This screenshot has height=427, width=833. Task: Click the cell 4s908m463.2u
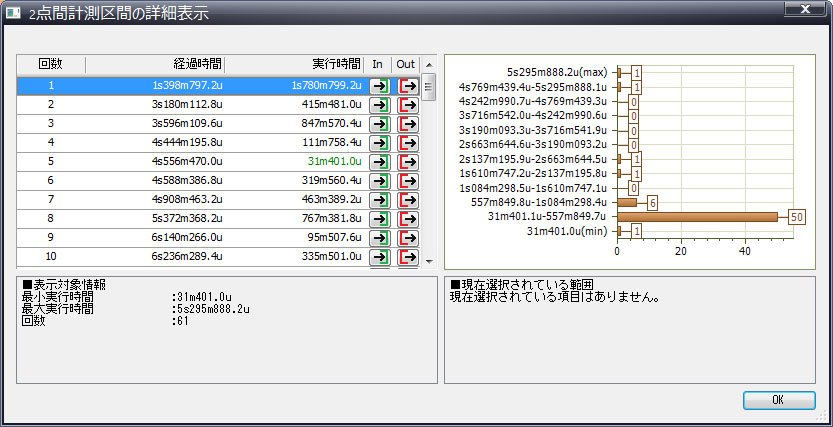[x=187, y=200]
